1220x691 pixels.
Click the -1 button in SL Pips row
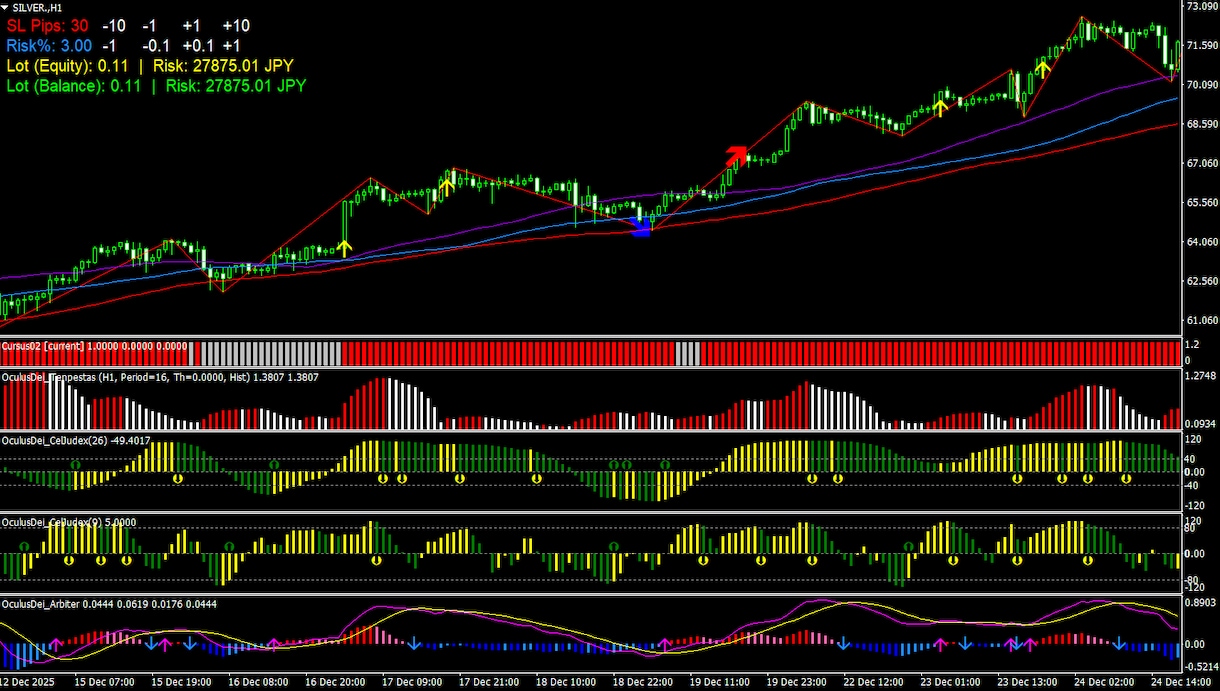click(x=149, y=25)
